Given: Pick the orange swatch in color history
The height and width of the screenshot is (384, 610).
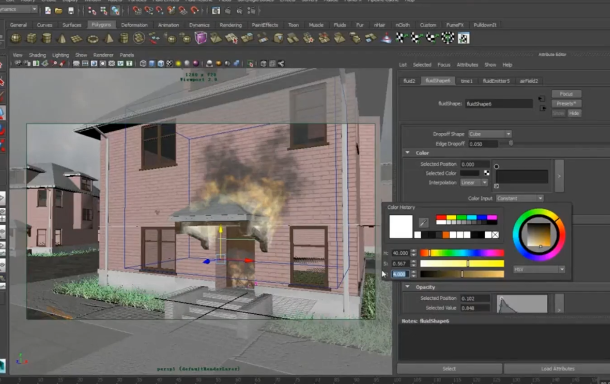Looking at the screenshot, I should [446, 235].
